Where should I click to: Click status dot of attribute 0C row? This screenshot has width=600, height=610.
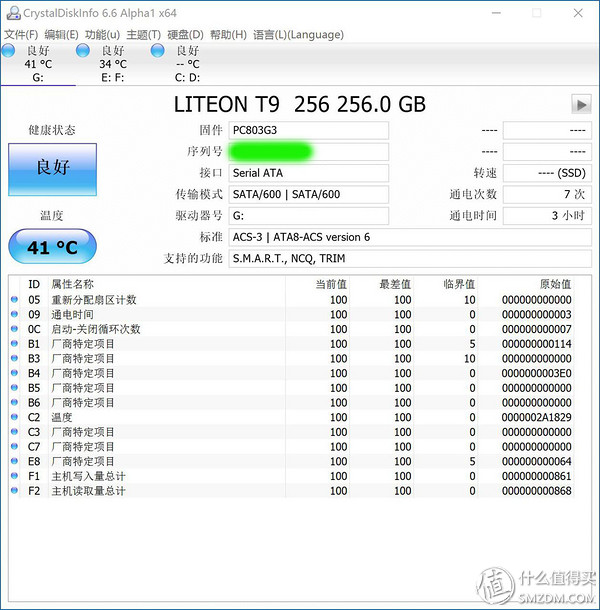coord(14,329)
